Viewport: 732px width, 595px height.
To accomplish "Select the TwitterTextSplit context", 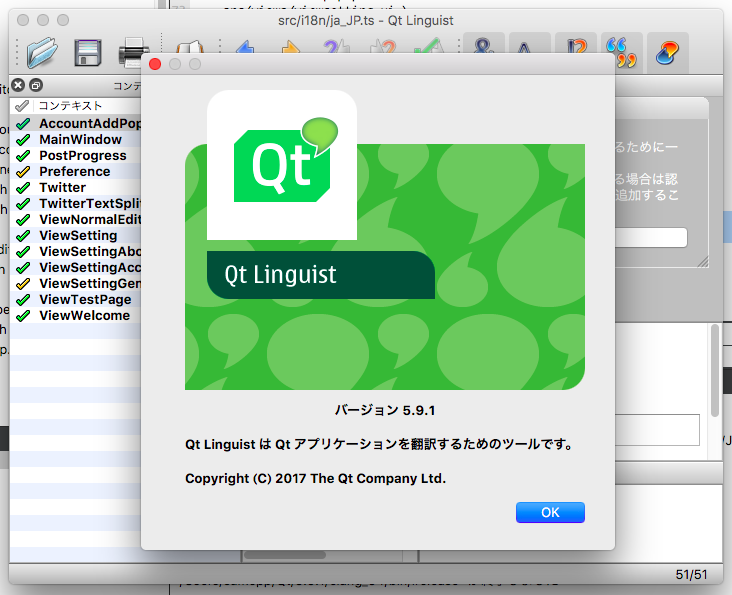I will [76, 203].
